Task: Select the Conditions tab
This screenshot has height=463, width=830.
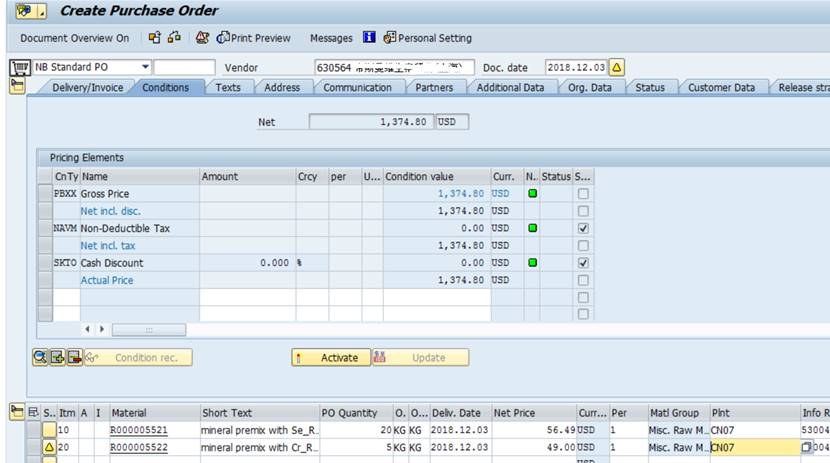Action: pyautogui.click(x=165, y=87)
